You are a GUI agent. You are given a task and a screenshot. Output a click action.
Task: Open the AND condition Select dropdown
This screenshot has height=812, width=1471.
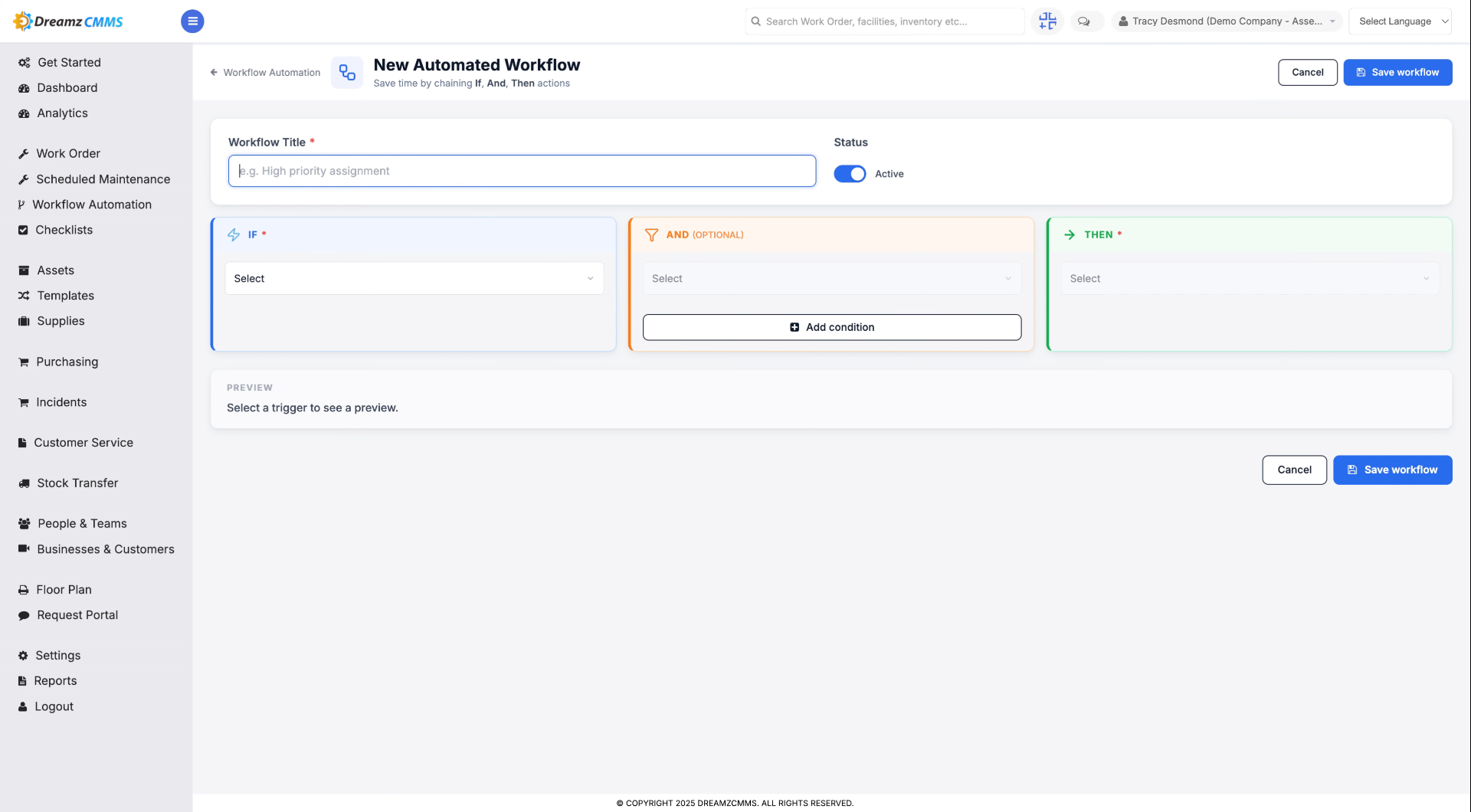832,279
